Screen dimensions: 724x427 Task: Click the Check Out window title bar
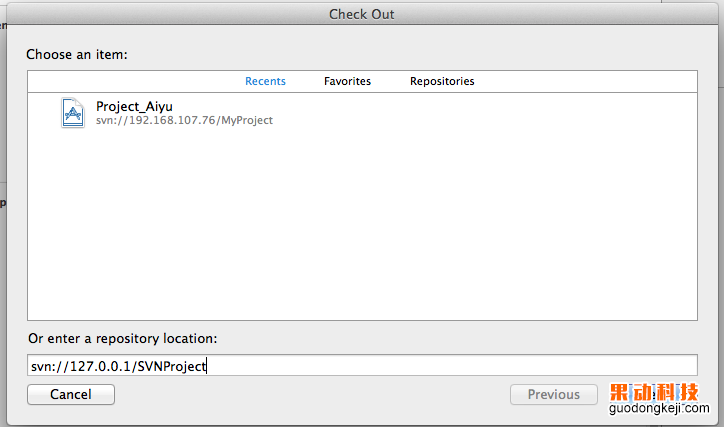[x=362, y=14]
